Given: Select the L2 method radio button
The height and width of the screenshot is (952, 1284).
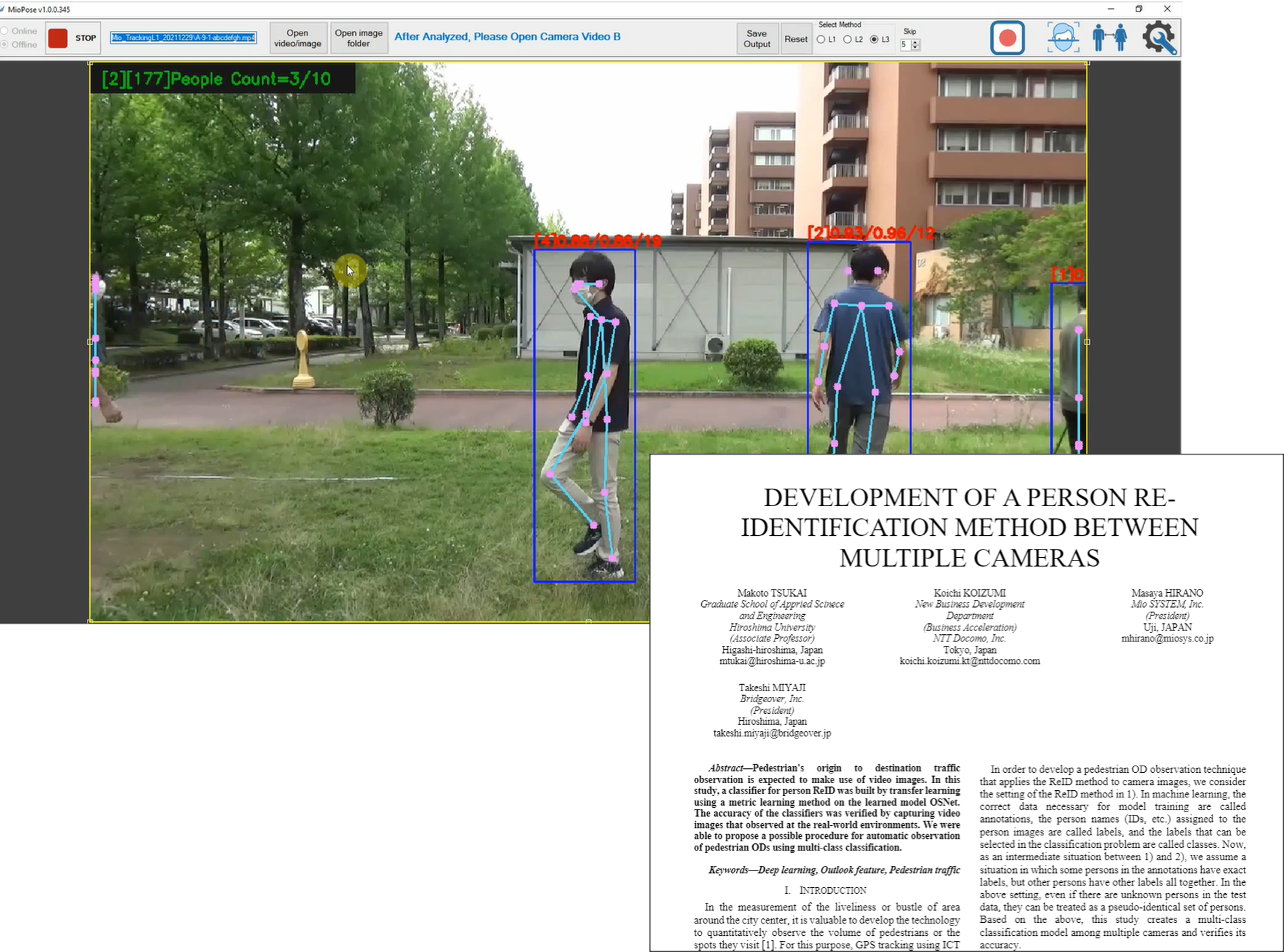Looking at the screenshot, I should click(x=847, y=40).
